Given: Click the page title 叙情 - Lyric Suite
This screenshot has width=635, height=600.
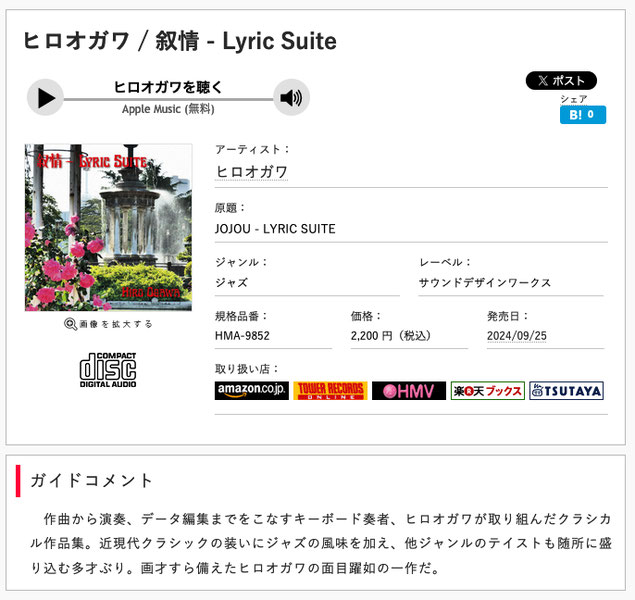Looking at the screenshot, I should (x=246, y=41).
